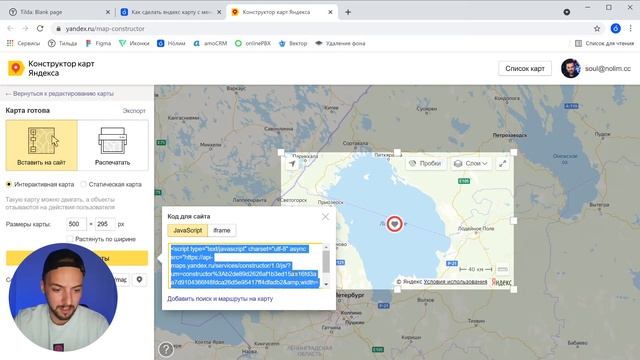Bookmark this page with the star icon

coord(597,29)
